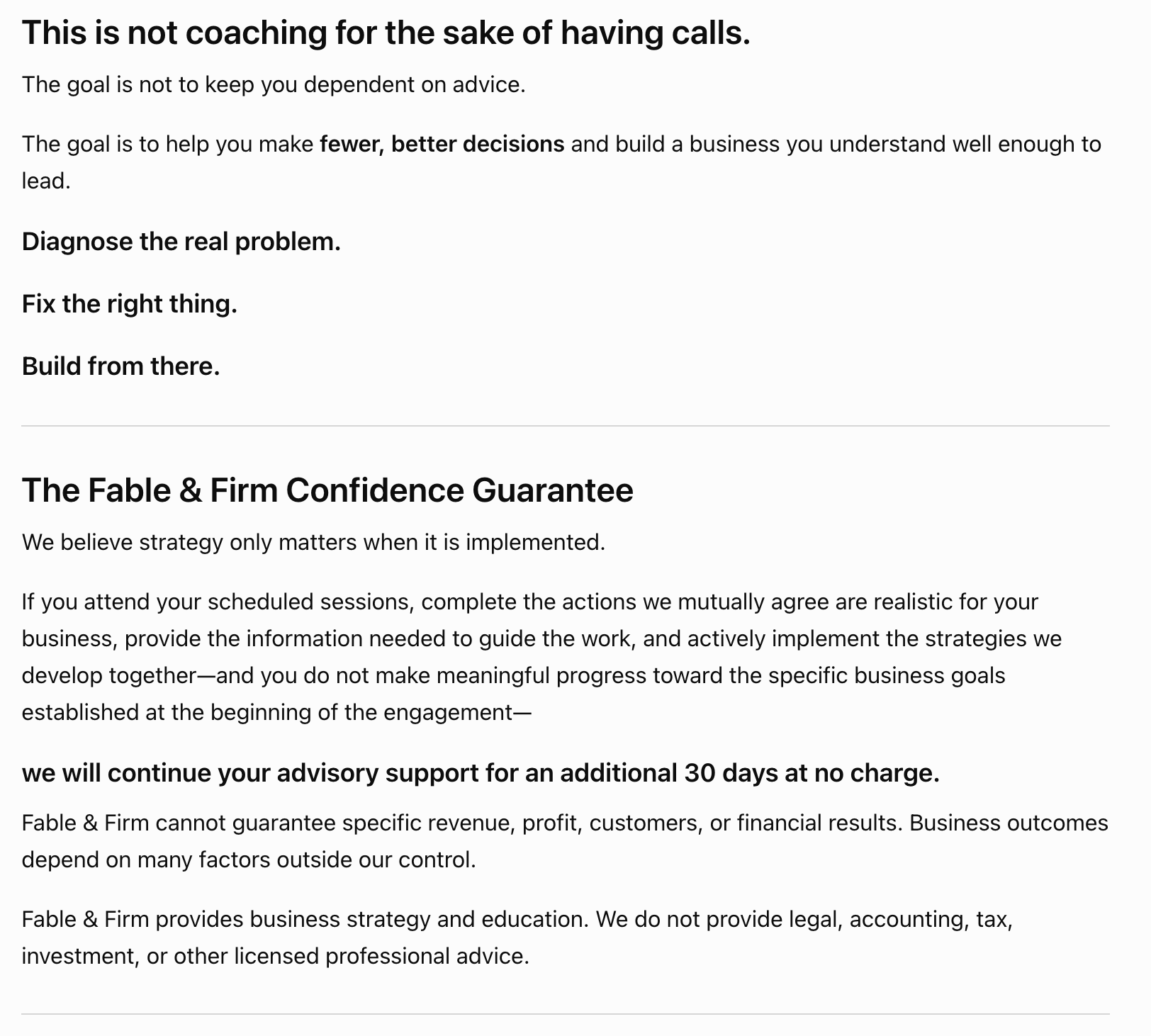Click the text 'established at the beginning of the engagement—'
Screen dimensions: 1151x1036
tap(276, 713)
